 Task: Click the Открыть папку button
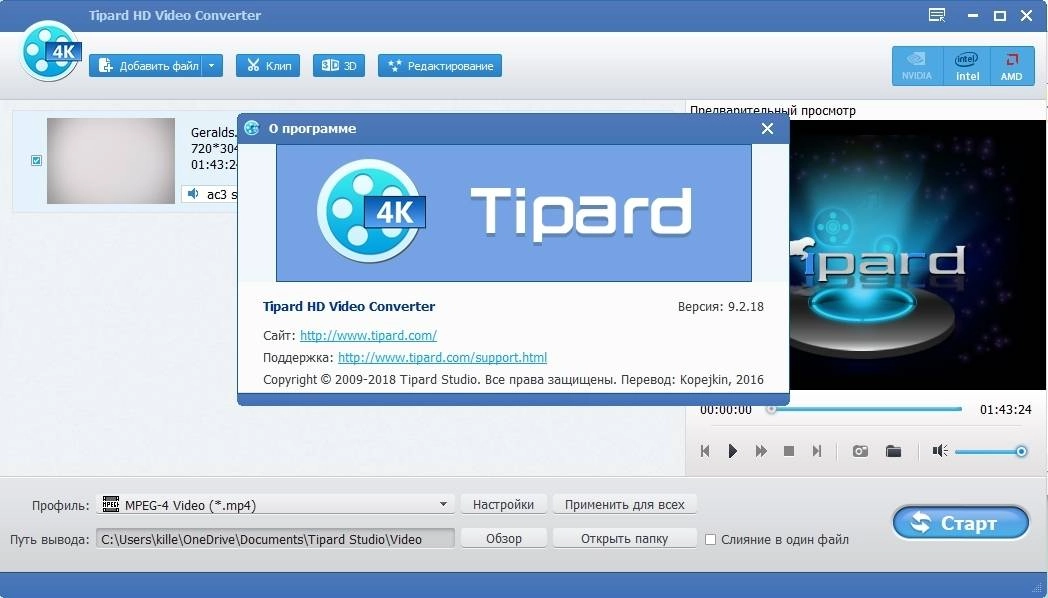click(x=624, y=539)
